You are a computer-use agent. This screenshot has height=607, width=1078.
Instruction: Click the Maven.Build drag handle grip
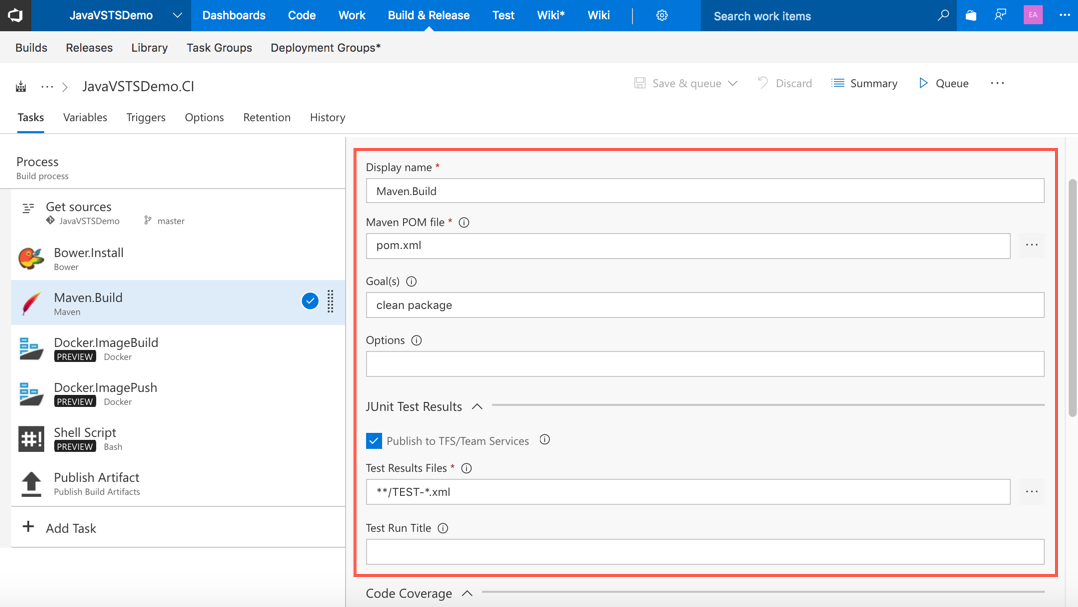[331, 301]
